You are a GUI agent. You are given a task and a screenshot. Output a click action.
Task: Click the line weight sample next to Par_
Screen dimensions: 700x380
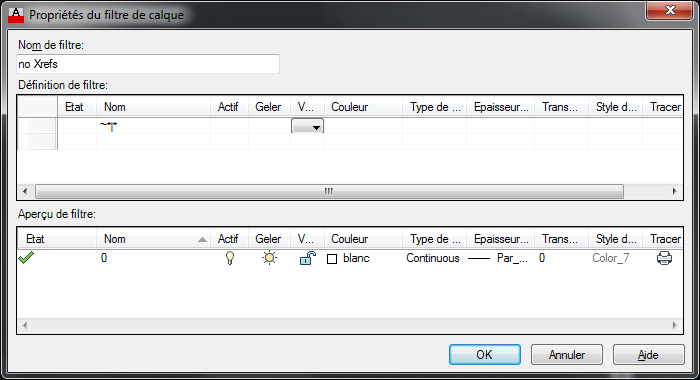tap(479, 259)
